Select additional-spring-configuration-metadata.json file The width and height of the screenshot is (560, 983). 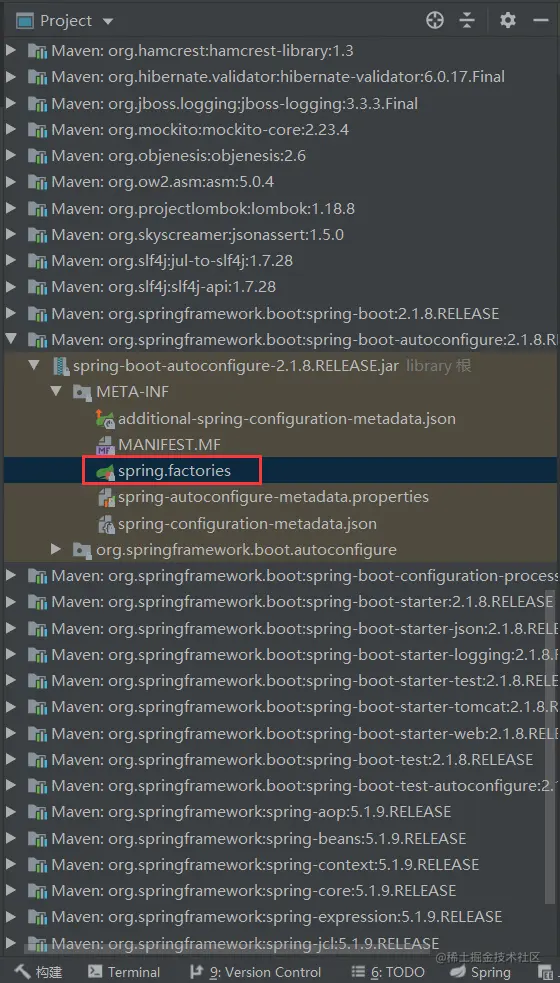pos(287,418)
